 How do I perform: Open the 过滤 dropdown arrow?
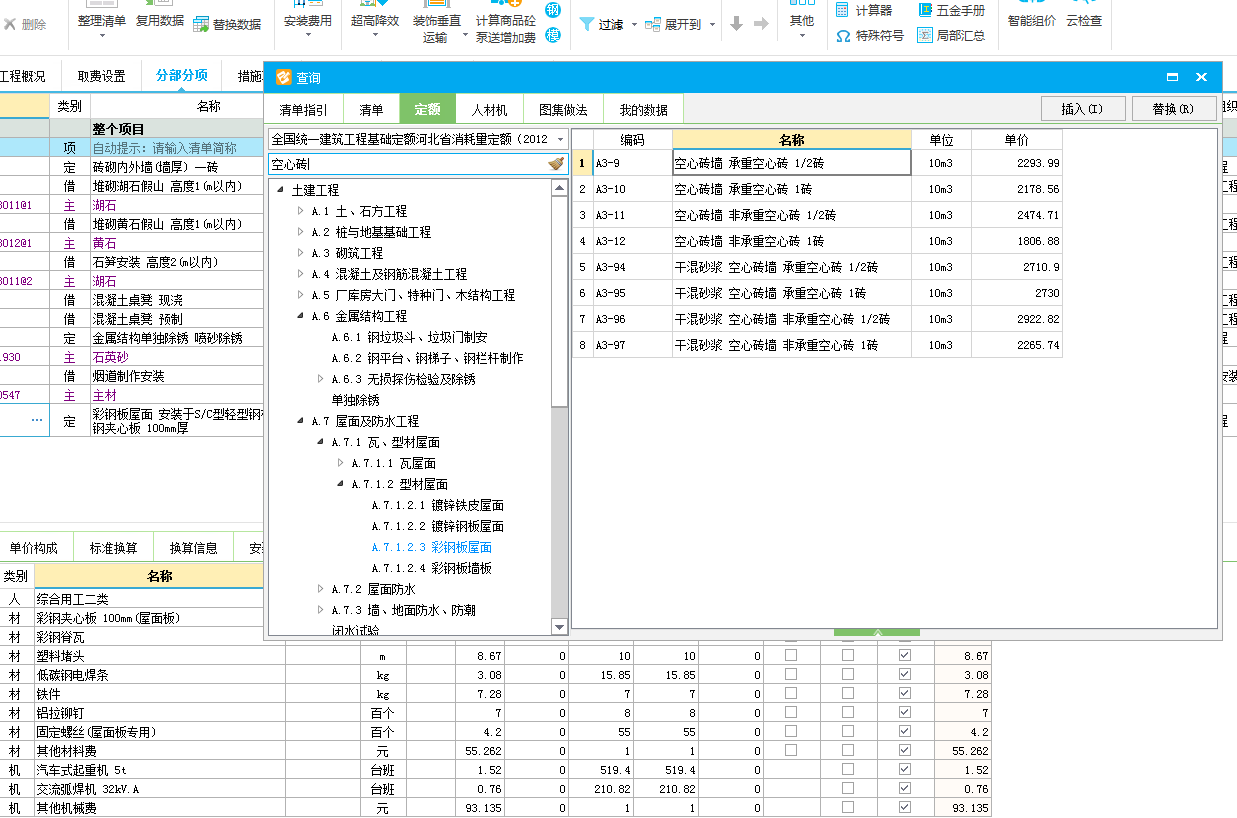(x=634, y=24)
